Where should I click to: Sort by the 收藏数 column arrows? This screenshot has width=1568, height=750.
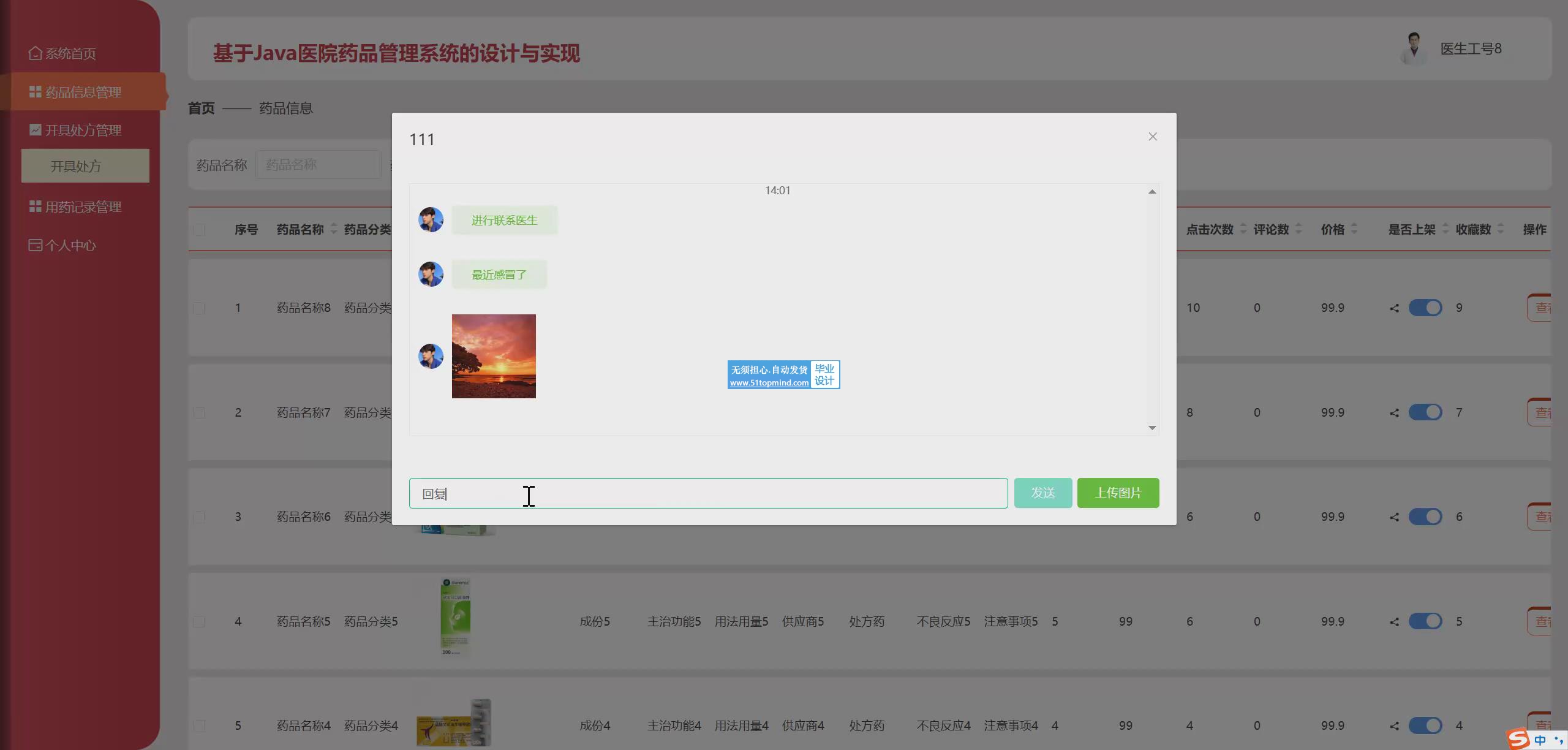point(1500,229)
